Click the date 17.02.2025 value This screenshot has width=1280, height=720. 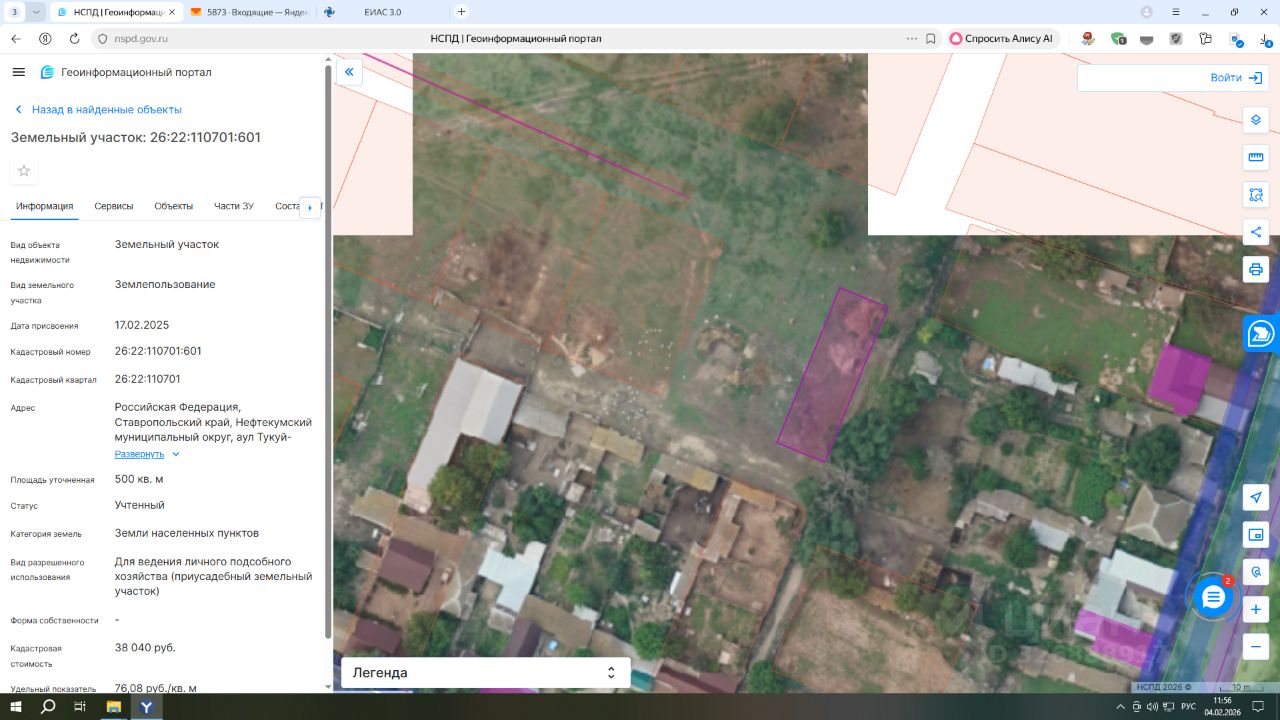(142, 325)
